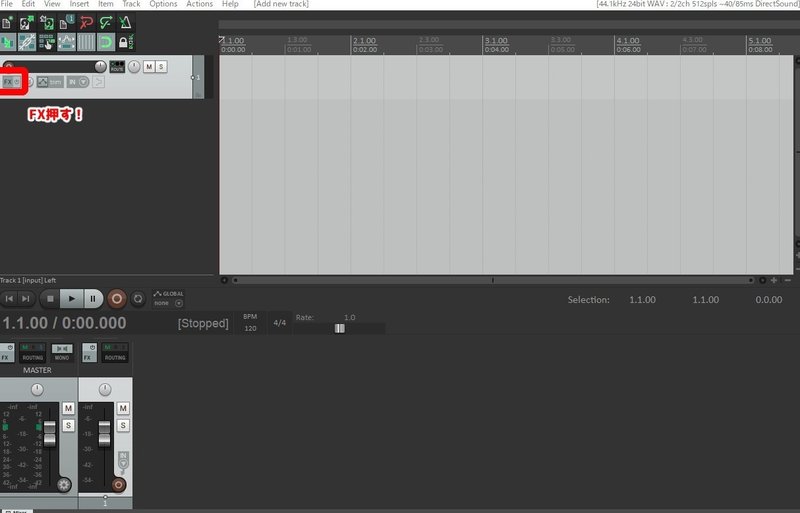The image size is (800, 513).
Task: Open the 4/4 time signature control
Action: click(280, 323)
